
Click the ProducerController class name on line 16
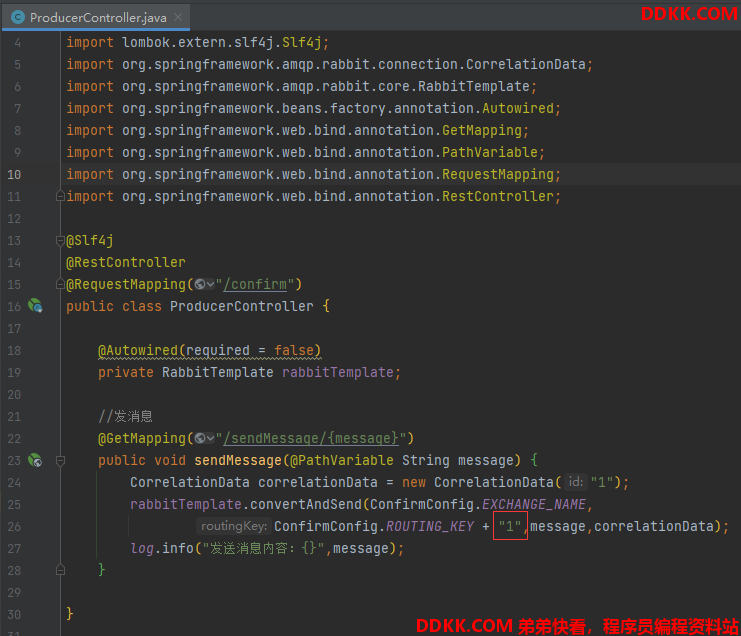click(241, 306)
